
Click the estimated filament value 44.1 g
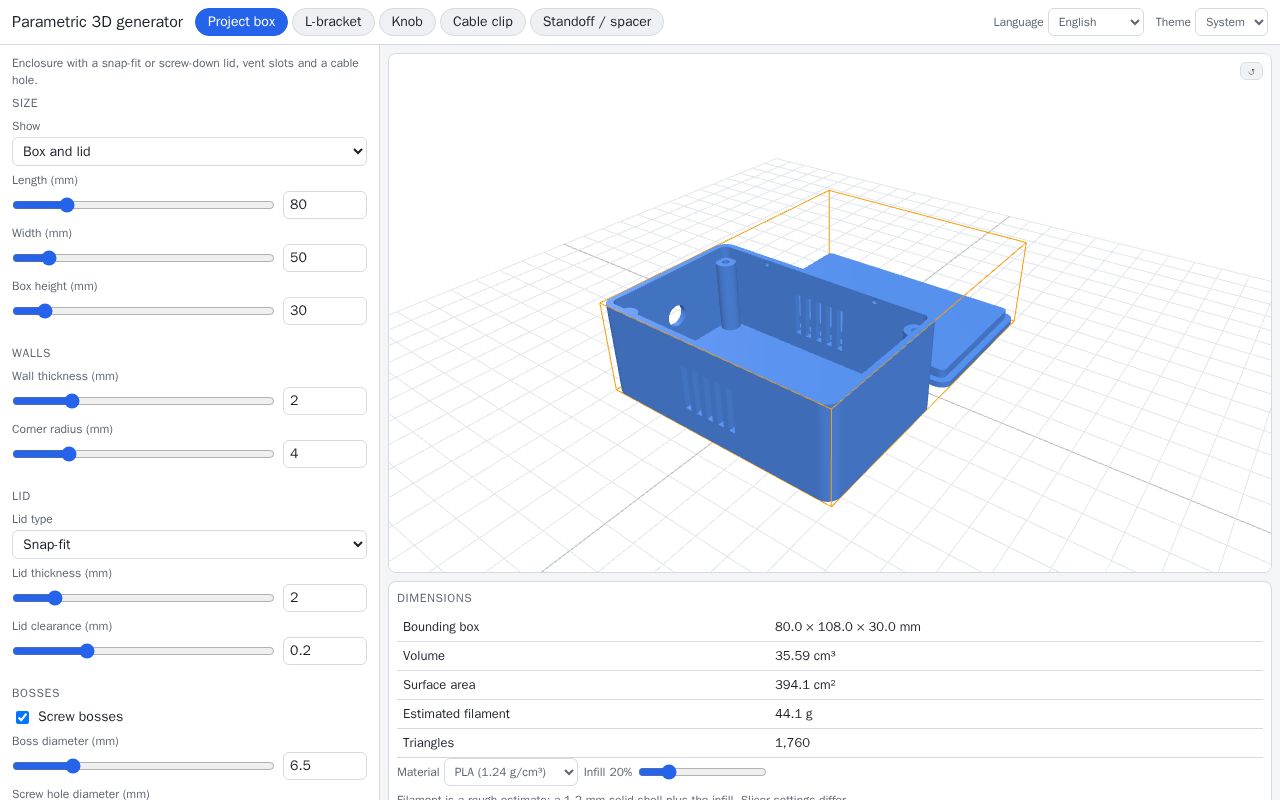click(794, 714)
